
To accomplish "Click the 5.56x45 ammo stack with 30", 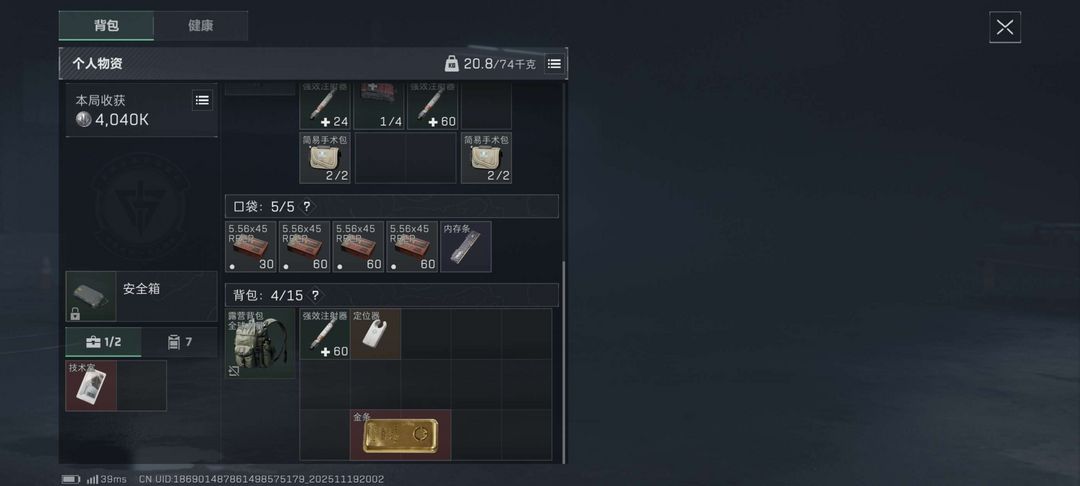I will pos(251,246).
